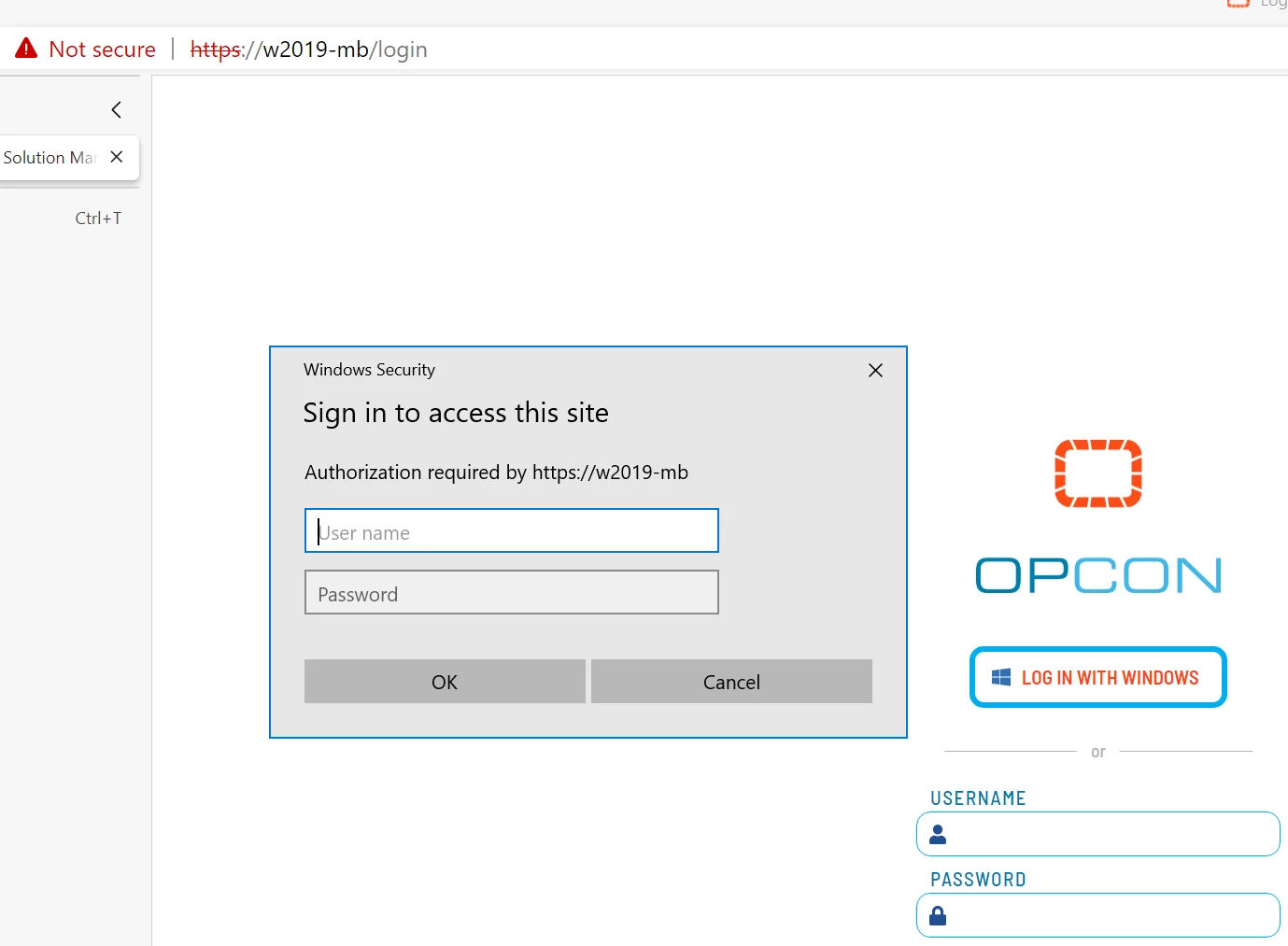This screenshot has height=946, width=1288.
Task: Click the Log In With Windows button
Action: tap(1098, 677)
